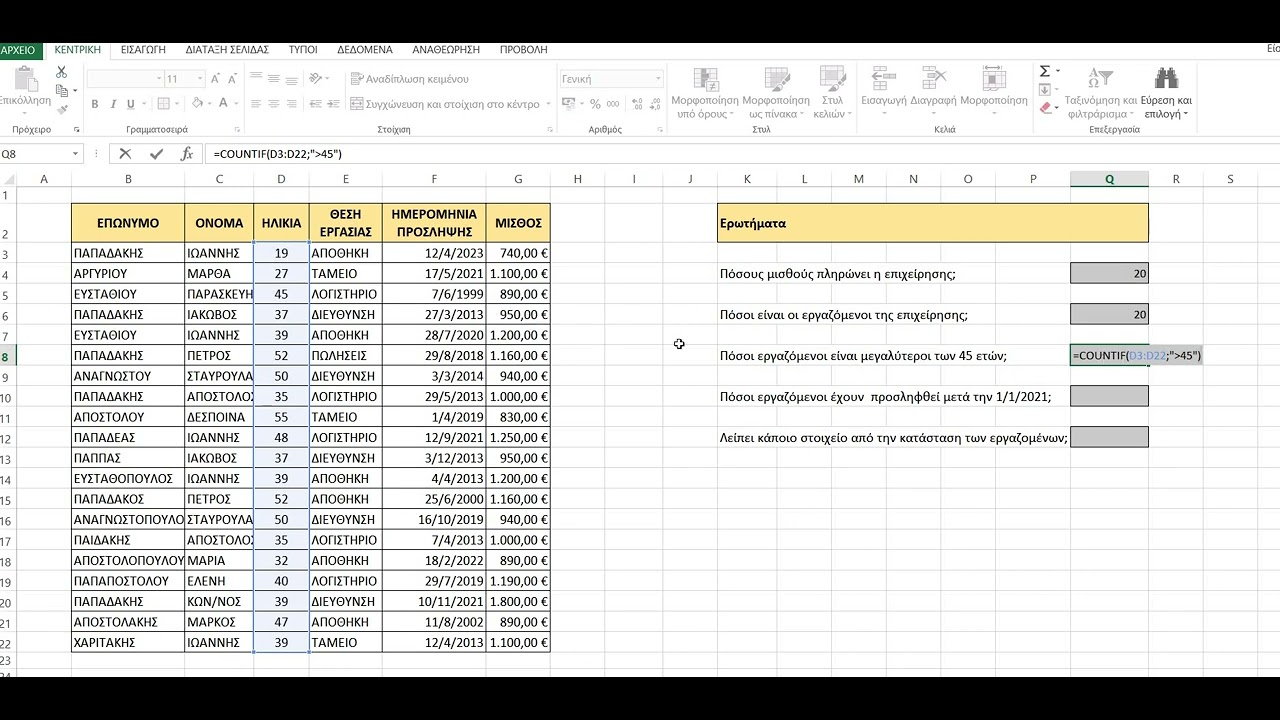1280x720 pixels.
Task: Click the Orientation text angle icon
Action: 316,78
